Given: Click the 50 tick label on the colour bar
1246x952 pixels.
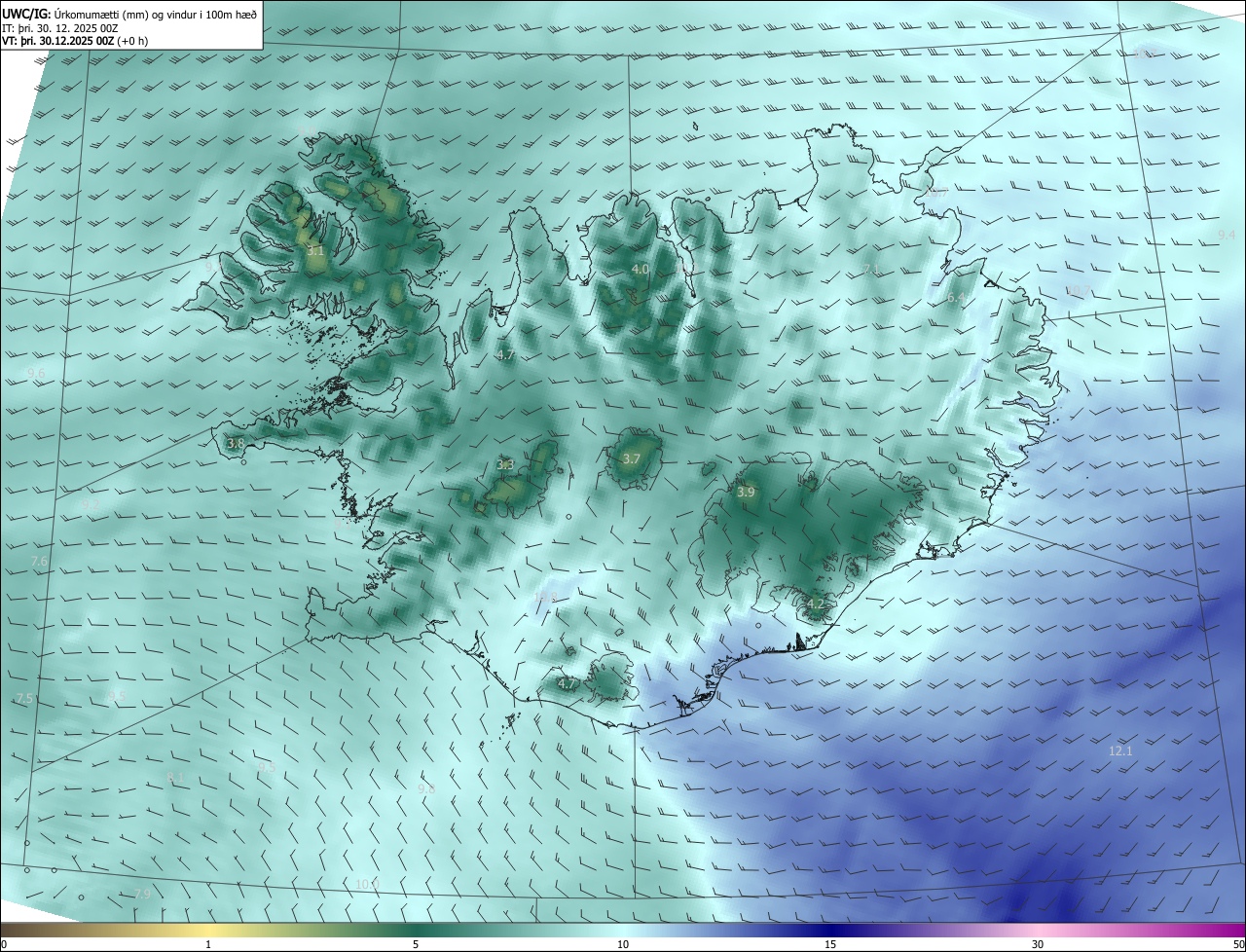Looking at the screenshot, I should coord(1238,944).
